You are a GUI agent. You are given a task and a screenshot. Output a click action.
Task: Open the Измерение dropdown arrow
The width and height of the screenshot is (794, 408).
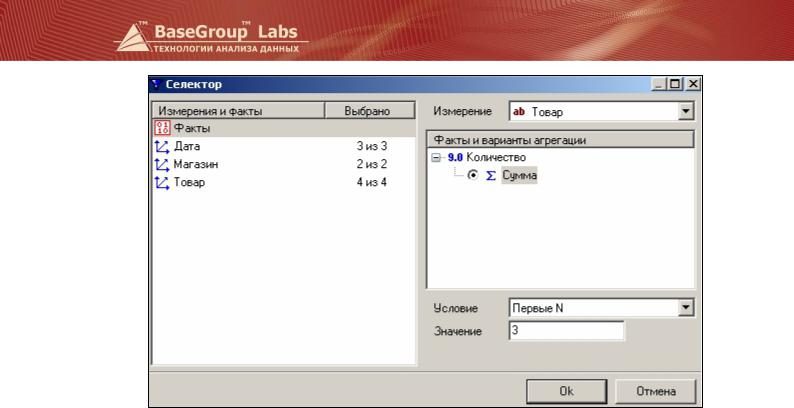coord(685,111)
